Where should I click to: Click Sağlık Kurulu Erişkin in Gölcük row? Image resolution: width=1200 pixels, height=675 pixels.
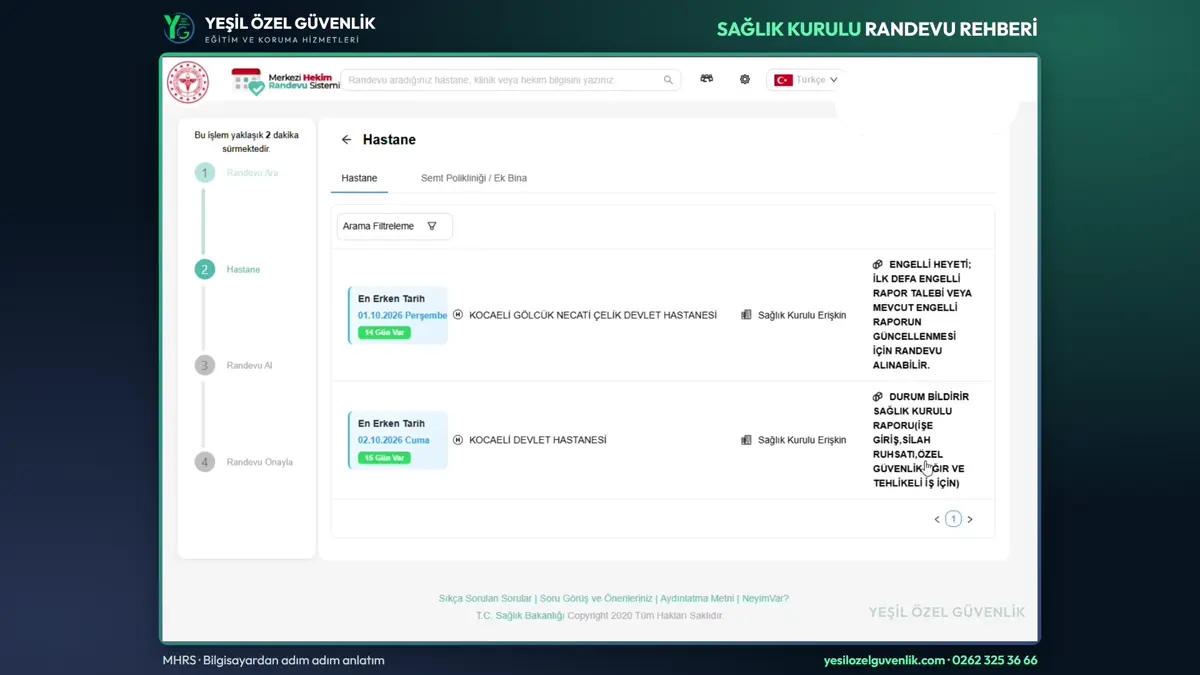[802, 315]
